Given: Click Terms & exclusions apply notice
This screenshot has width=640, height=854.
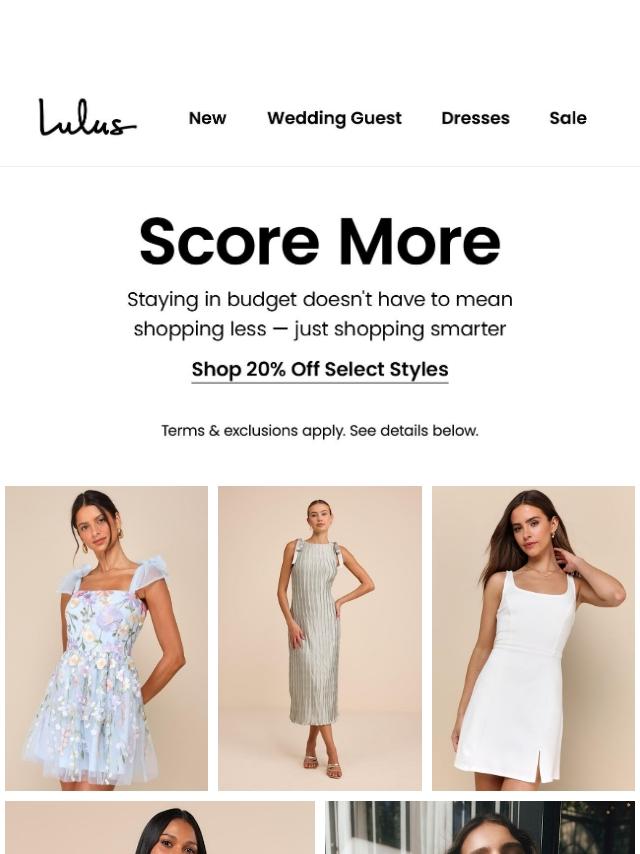Looking at the screenshot, I should (320, 431).
